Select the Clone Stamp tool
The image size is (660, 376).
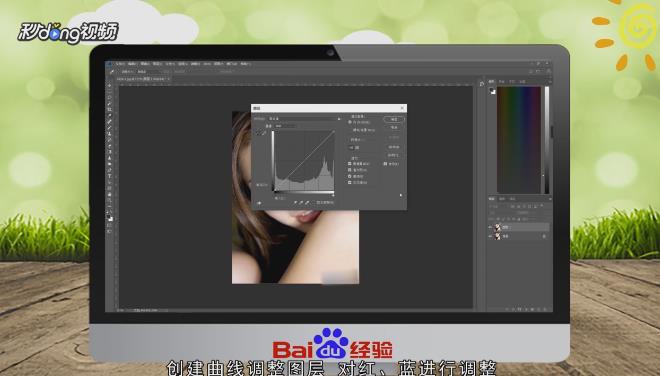pyautogui.click(x=109, y=133)
